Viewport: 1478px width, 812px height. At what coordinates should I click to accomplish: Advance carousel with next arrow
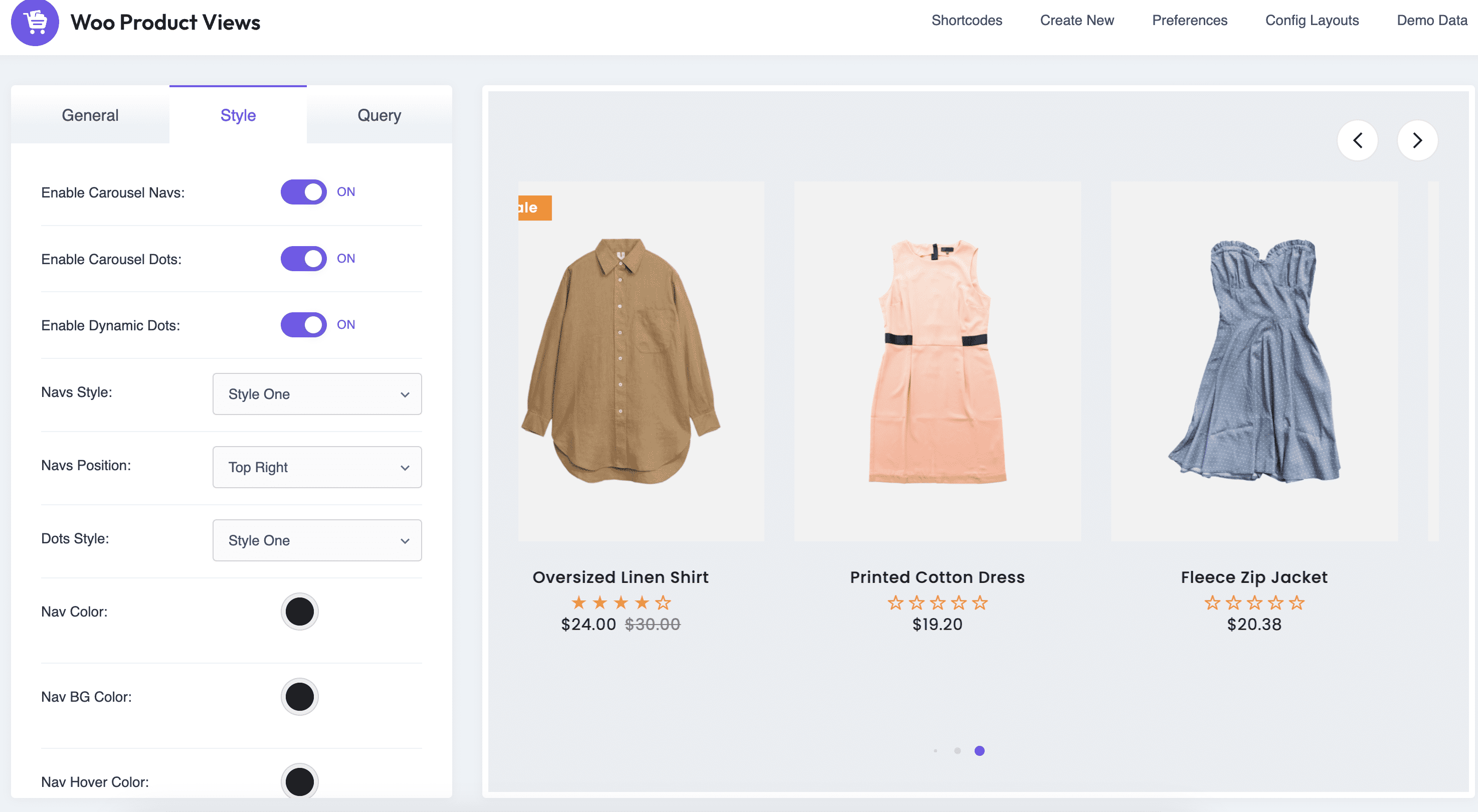click(1417, 140)
